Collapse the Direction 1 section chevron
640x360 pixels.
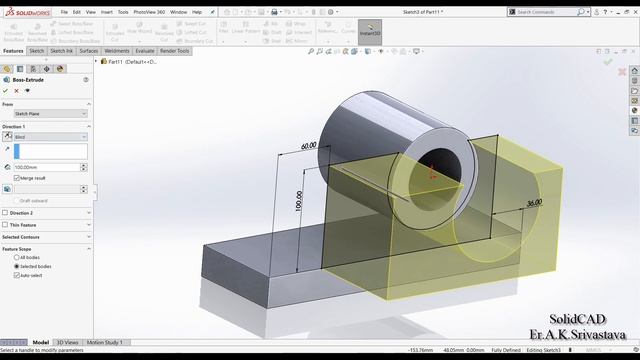pyautogui.click(x=89, y=127)
